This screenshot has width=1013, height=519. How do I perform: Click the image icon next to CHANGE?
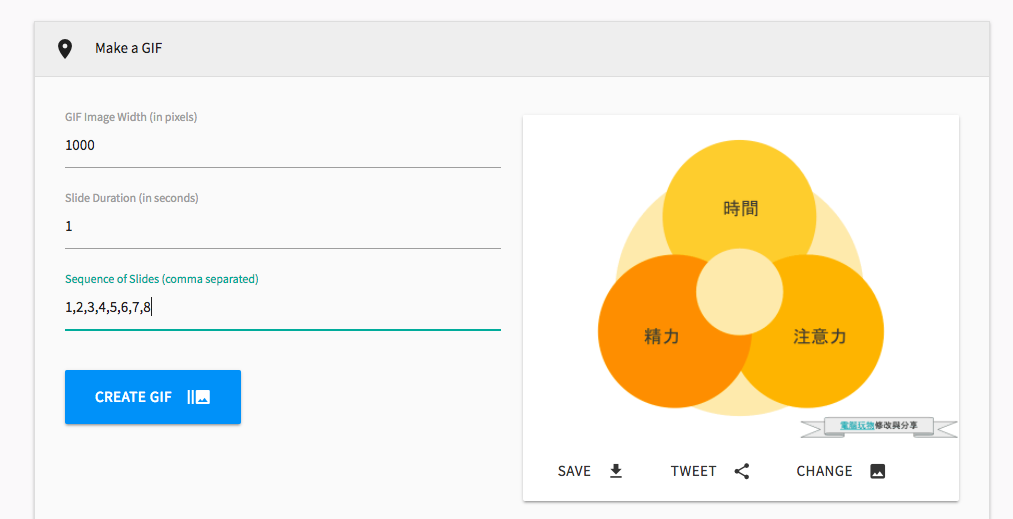878,471
